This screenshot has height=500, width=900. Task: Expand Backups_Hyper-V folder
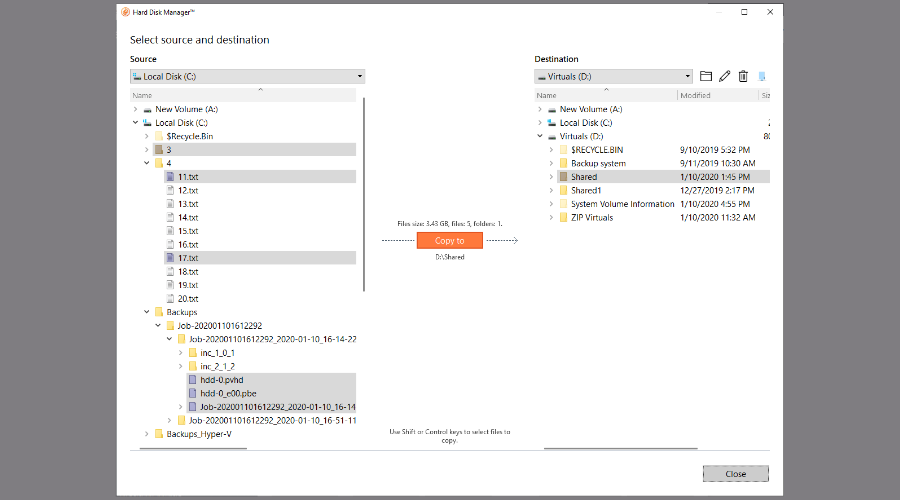point(147,434)
